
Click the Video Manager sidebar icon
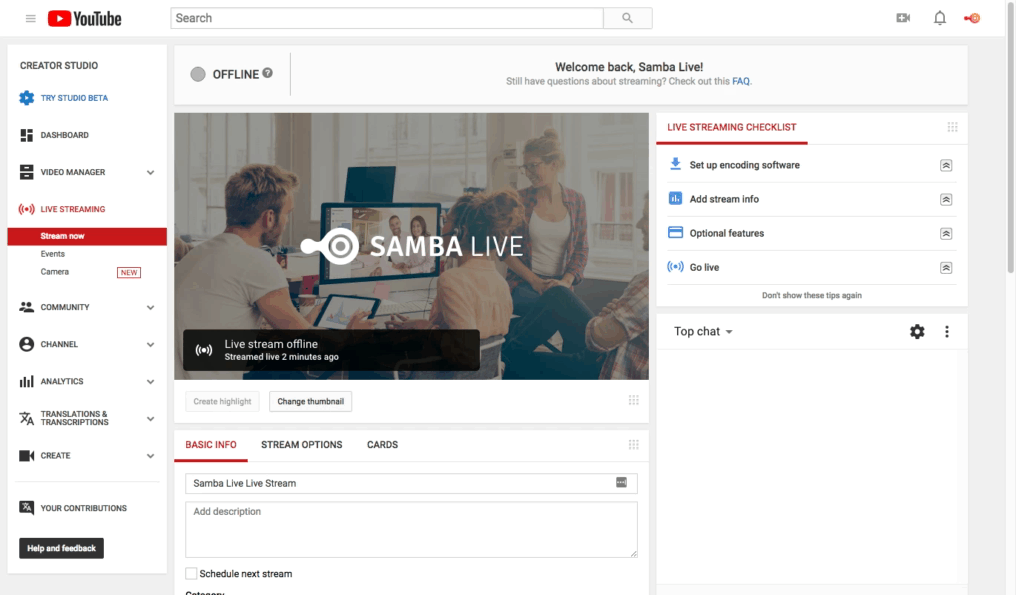pyautogui.click(x=27, y=172)
